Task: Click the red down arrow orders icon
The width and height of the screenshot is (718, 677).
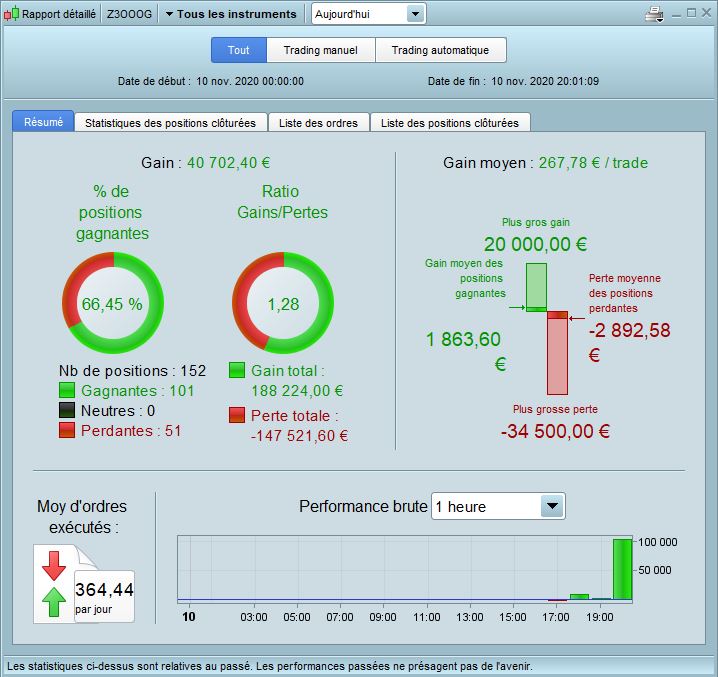Action: pos(54,566)
